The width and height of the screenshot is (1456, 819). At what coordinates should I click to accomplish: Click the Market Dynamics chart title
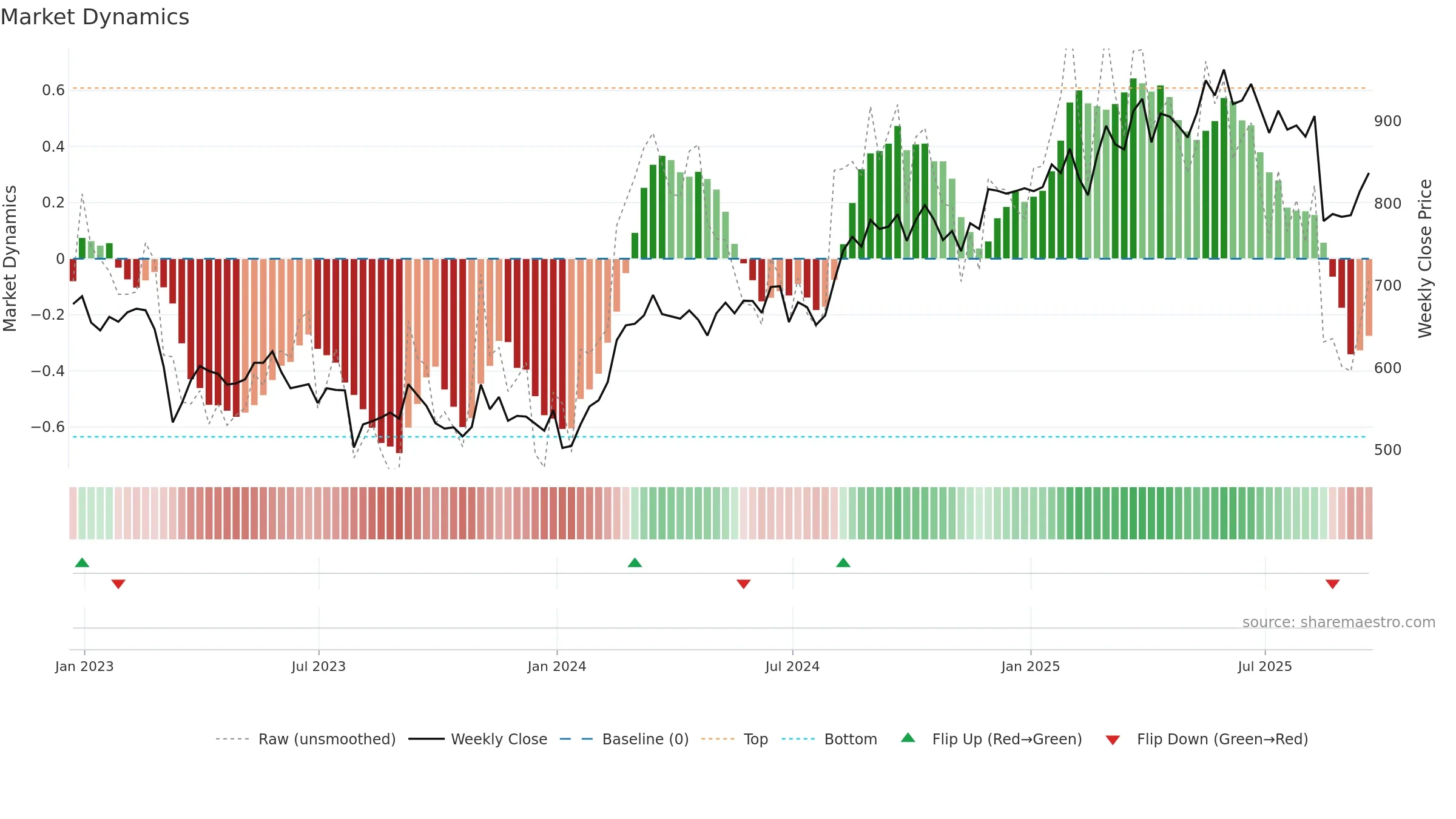click(95, 17)
